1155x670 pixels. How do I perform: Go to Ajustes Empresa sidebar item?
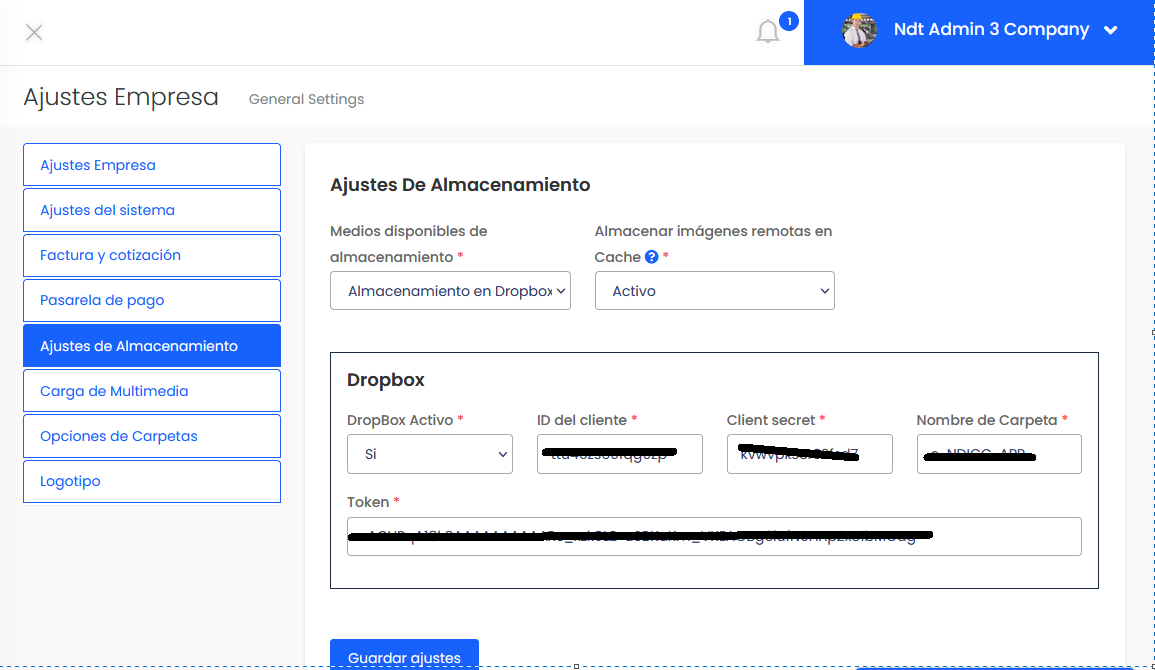click(x=151, y=165)
